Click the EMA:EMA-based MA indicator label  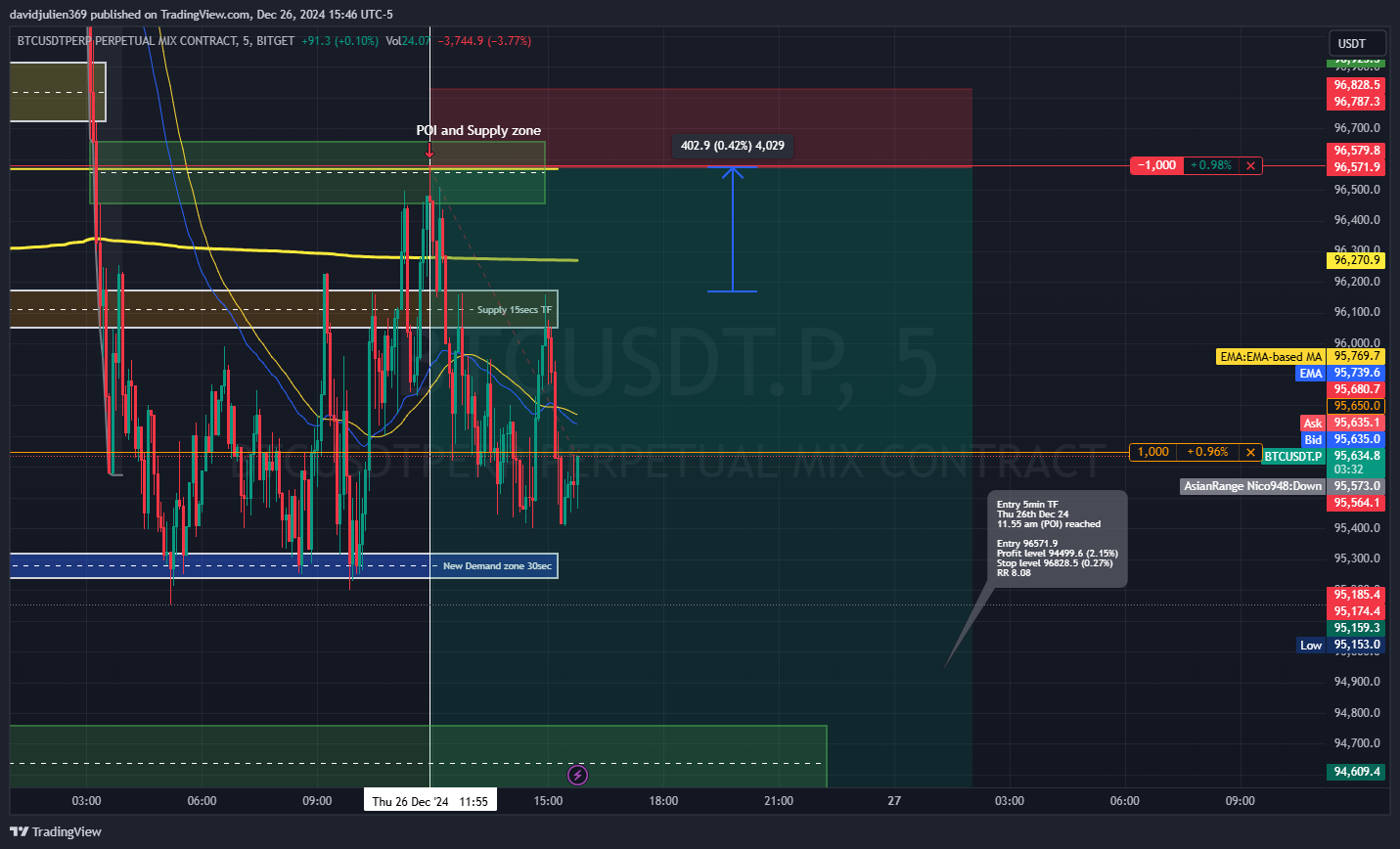(x=1271, y=357)
